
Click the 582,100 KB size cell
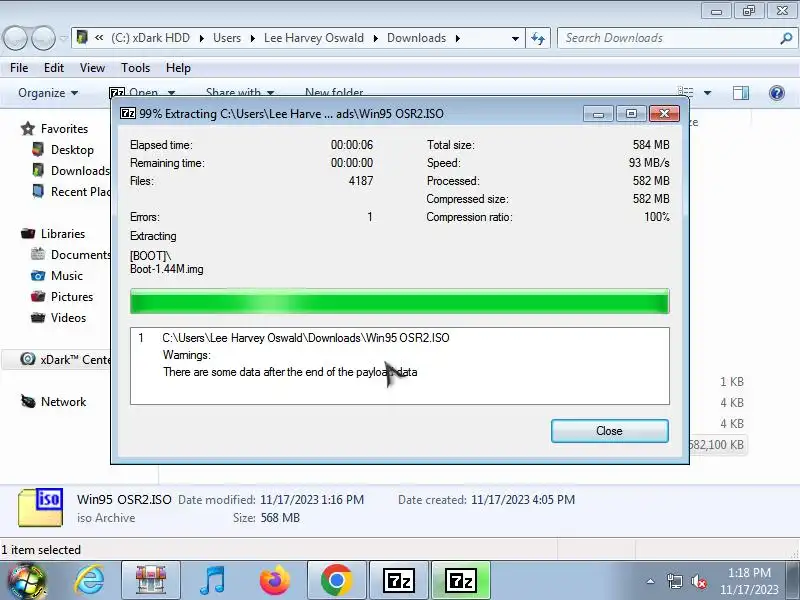click(x=716, y=445)
